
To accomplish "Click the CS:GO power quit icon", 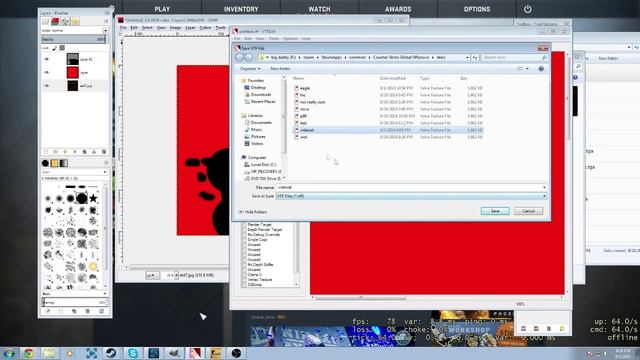I will point(527,9).
